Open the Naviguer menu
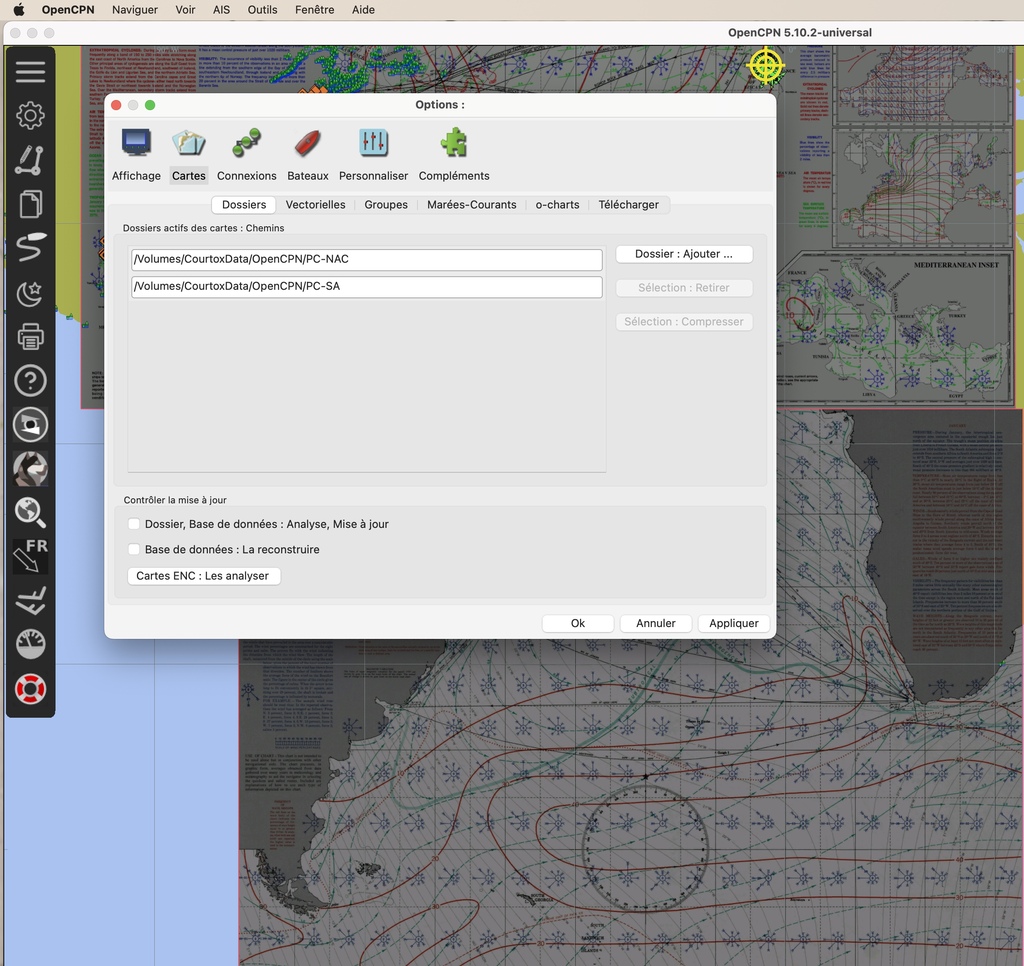 (135, 10)
